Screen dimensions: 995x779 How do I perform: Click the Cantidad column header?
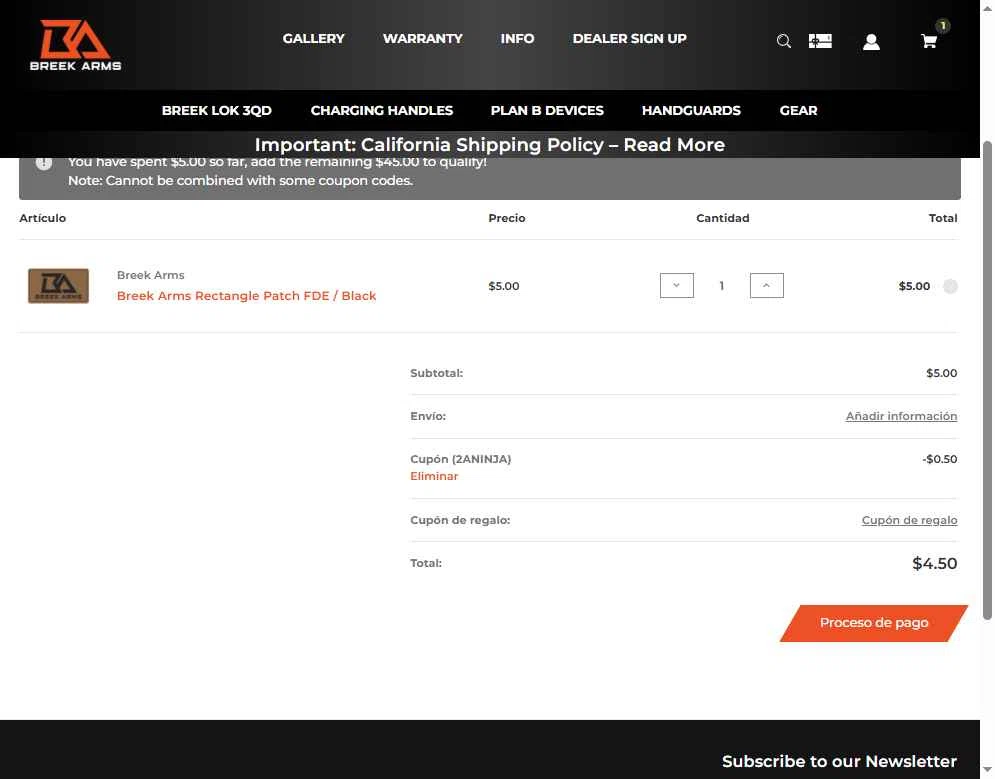point(723,218)
